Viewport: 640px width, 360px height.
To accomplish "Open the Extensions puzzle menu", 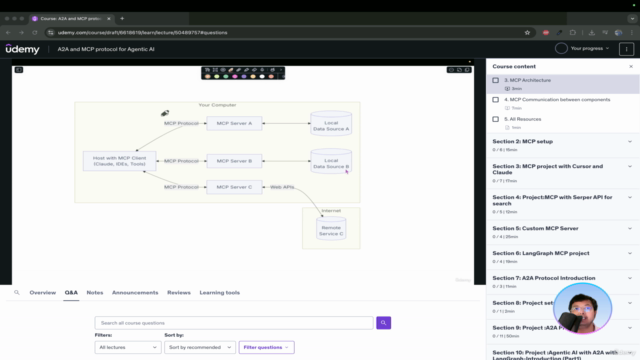I will point(573,33).
